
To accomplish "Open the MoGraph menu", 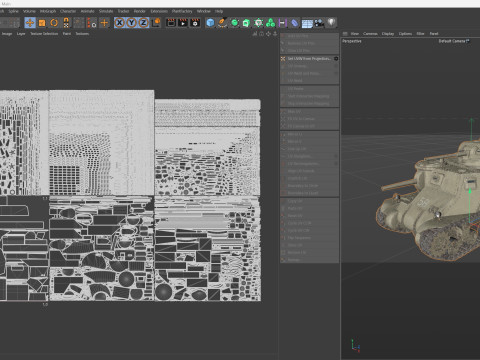I will (x=48, y=11).
